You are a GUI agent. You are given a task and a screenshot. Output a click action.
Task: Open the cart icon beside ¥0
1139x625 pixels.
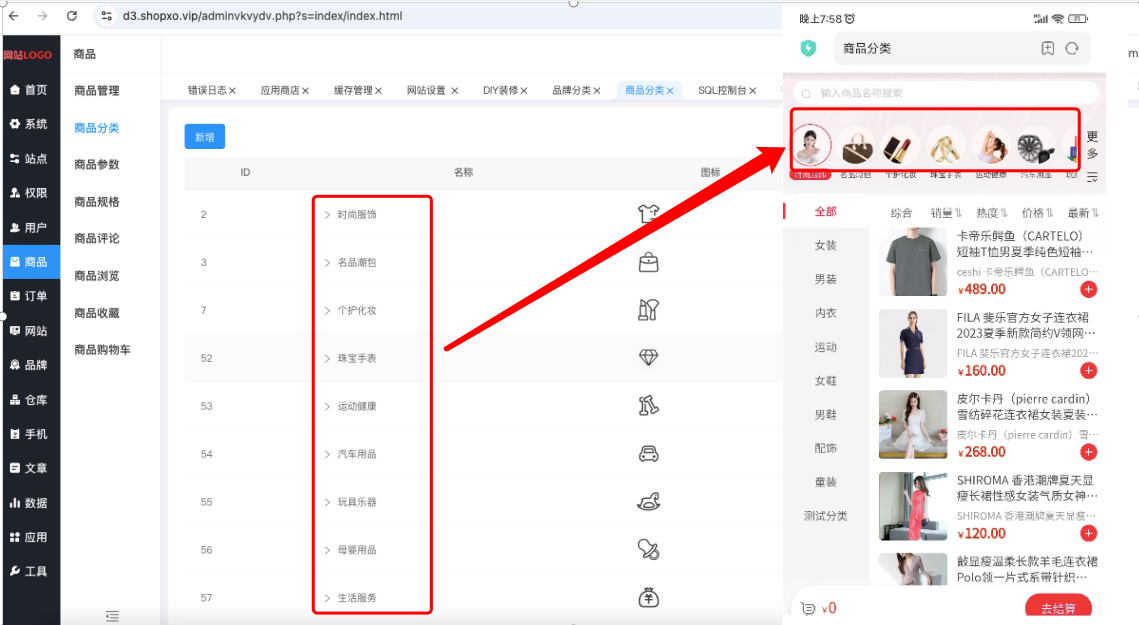tap(808, 608)
